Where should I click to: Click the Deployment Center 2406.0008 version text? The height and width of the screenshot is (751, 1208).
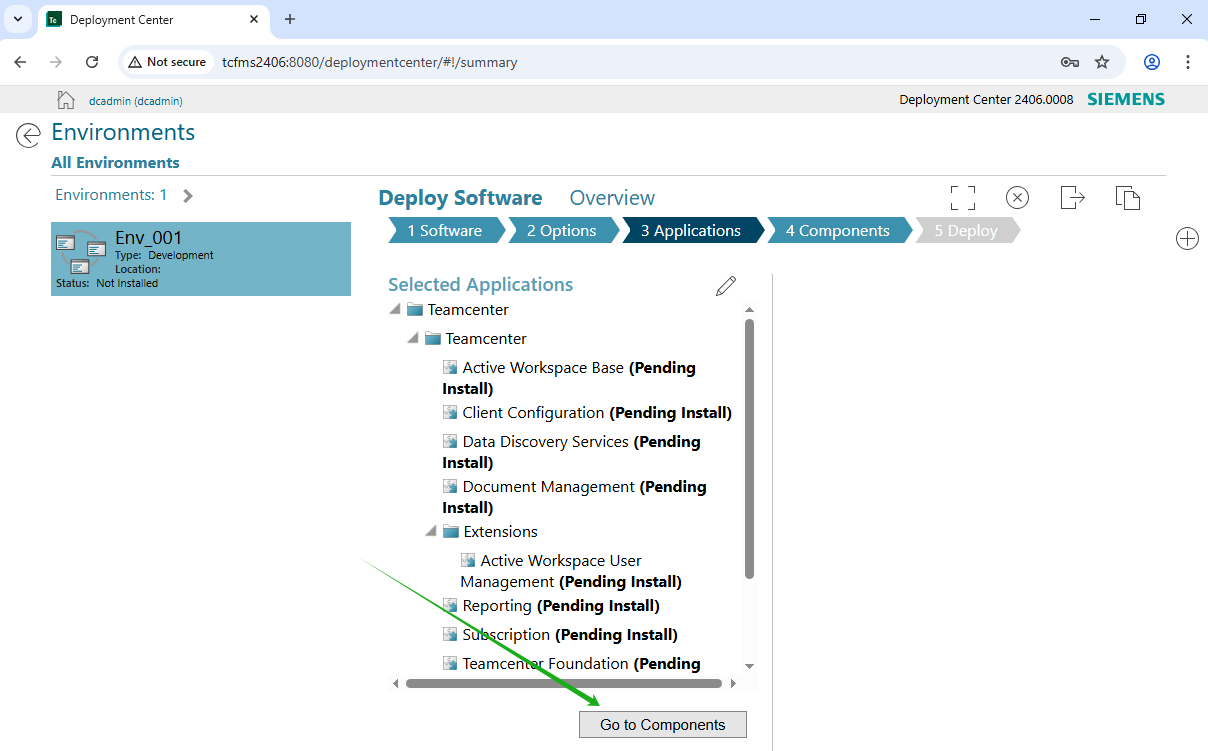[x=986, y=99]
